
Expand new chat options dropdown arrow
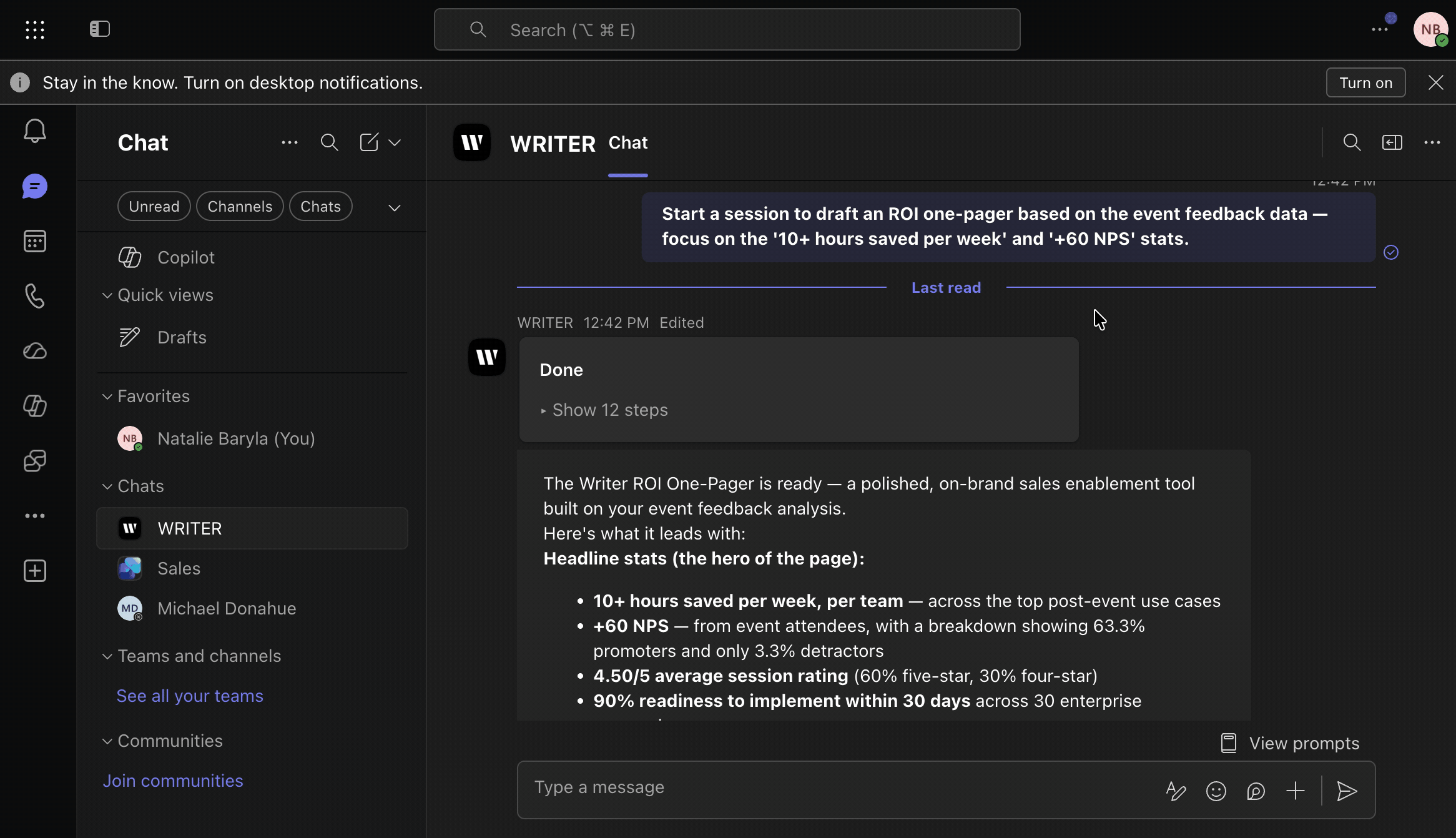coord(395,142)
